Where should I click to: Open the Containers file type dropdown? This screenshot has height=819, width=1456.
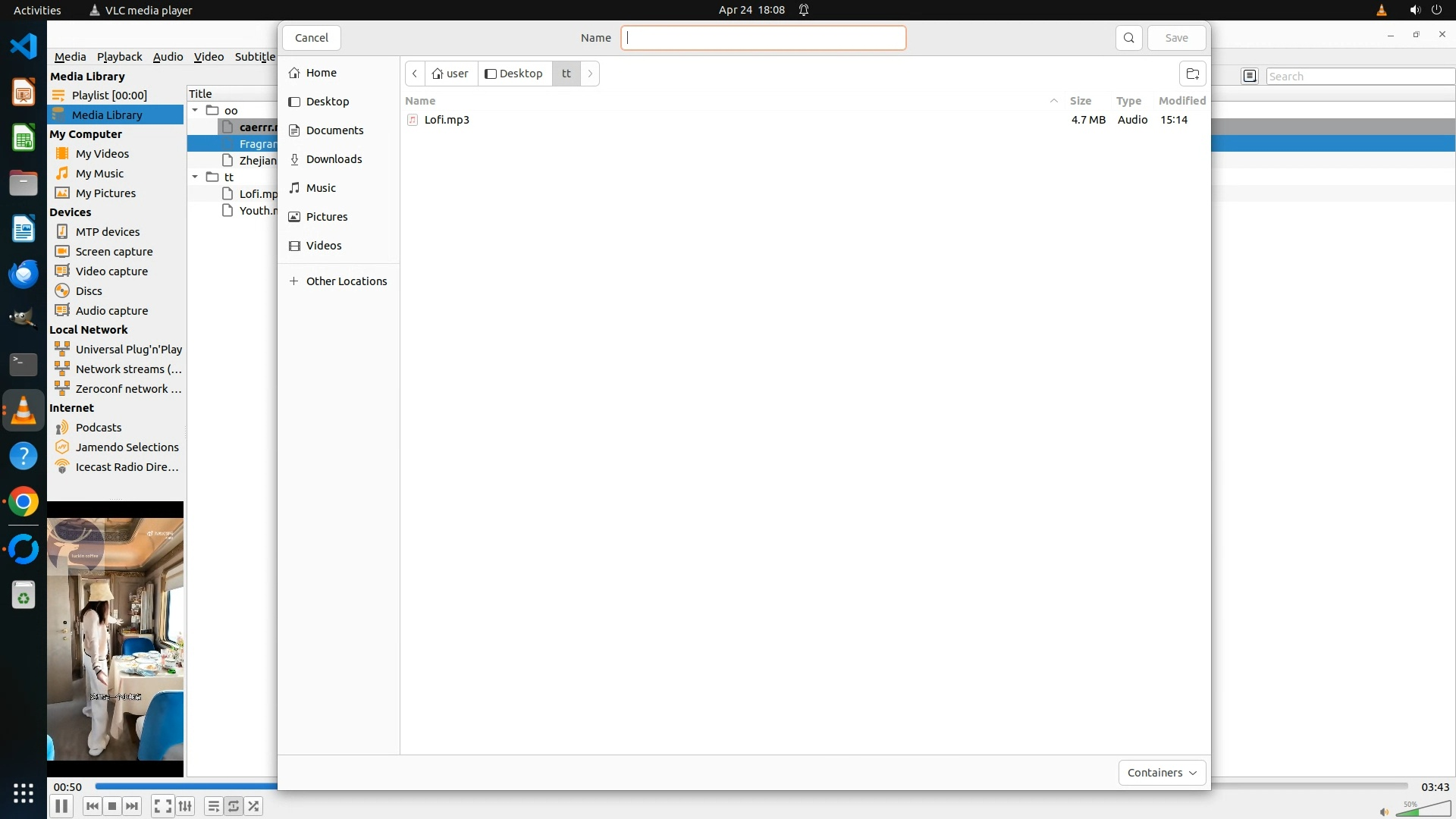(x=1162, y=773)
